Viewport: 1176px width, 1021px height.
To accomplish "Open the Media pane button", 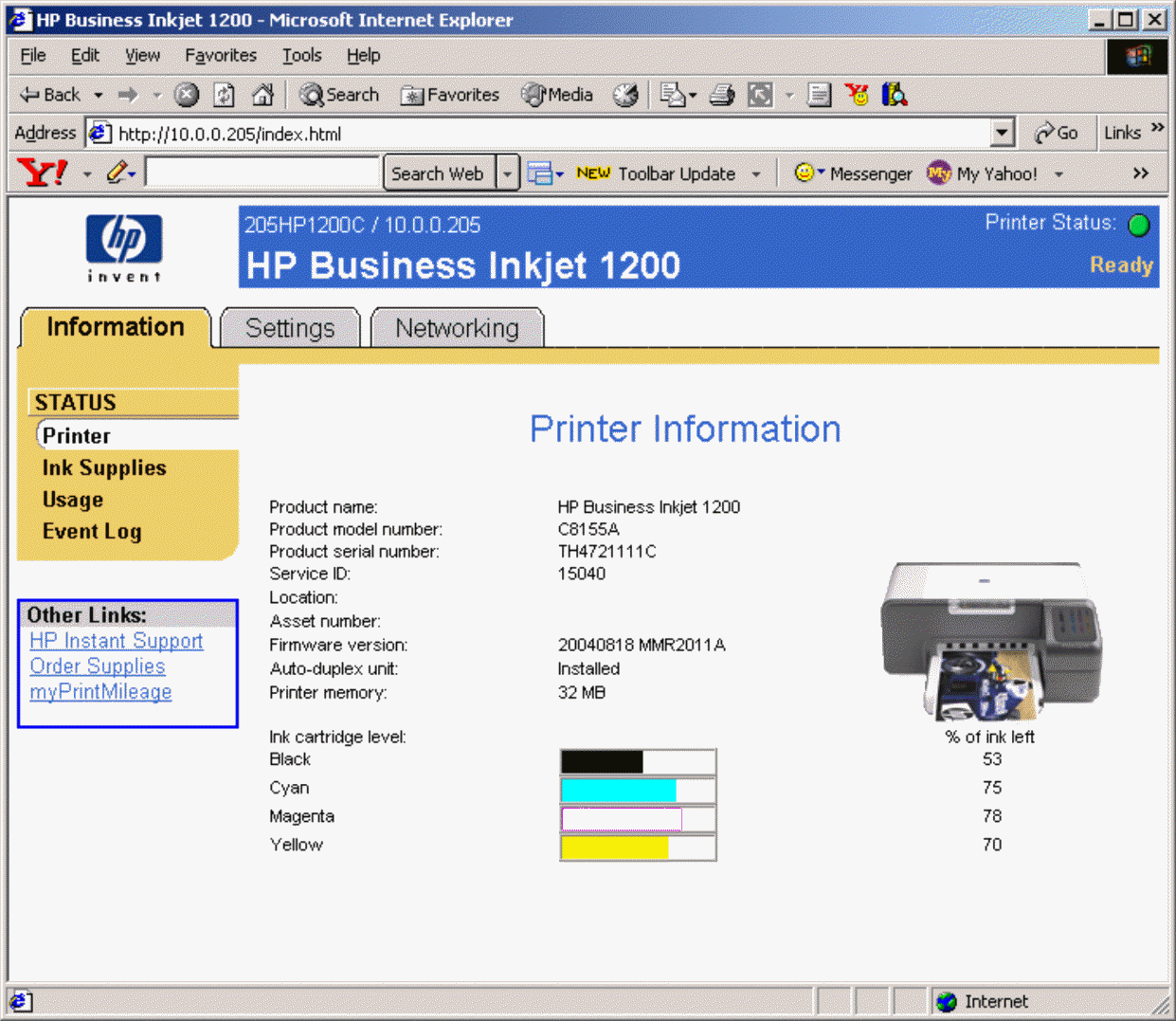I will (557, 95).
